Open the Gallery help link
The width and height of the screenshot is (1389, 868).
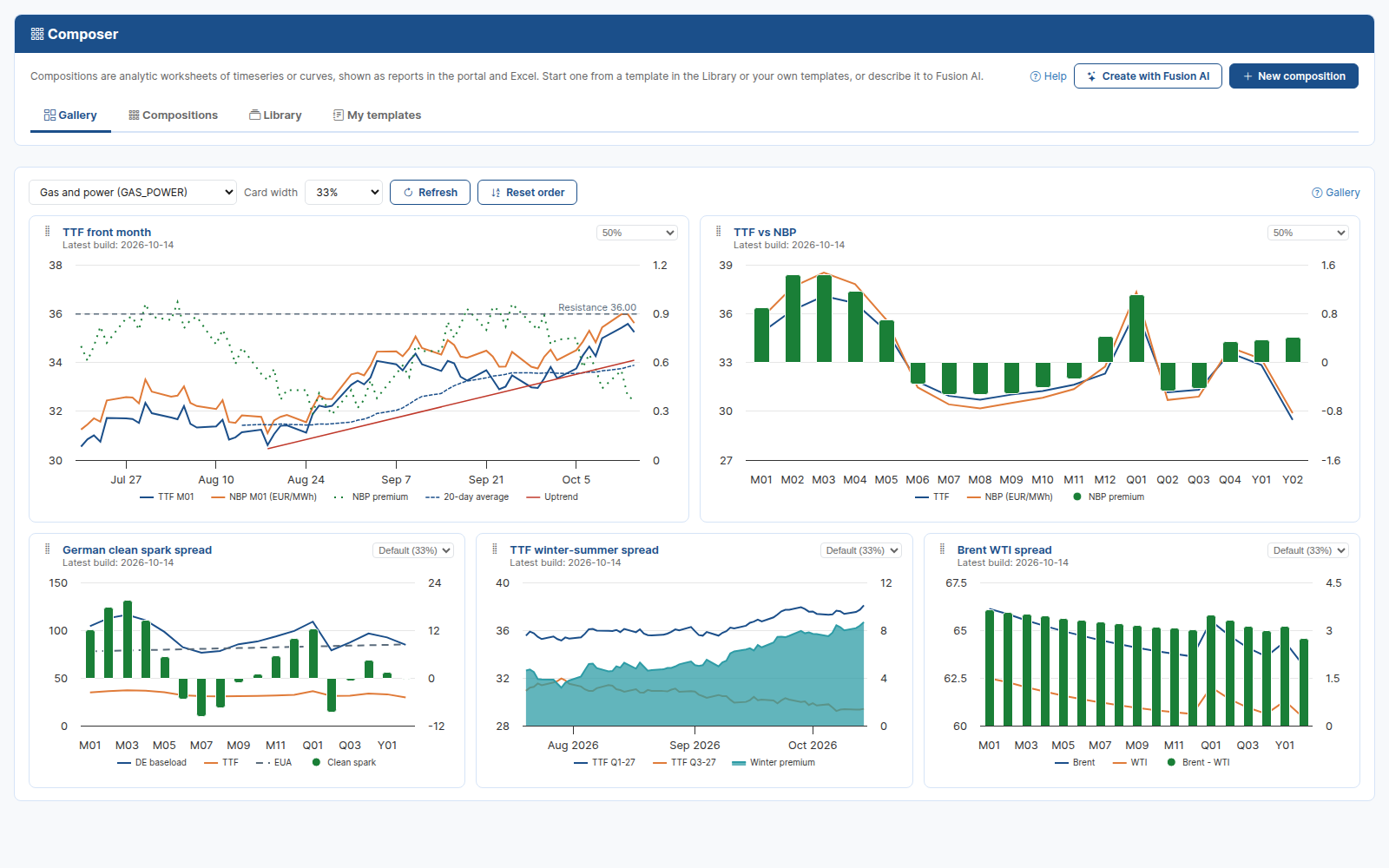pos(1336,193)
